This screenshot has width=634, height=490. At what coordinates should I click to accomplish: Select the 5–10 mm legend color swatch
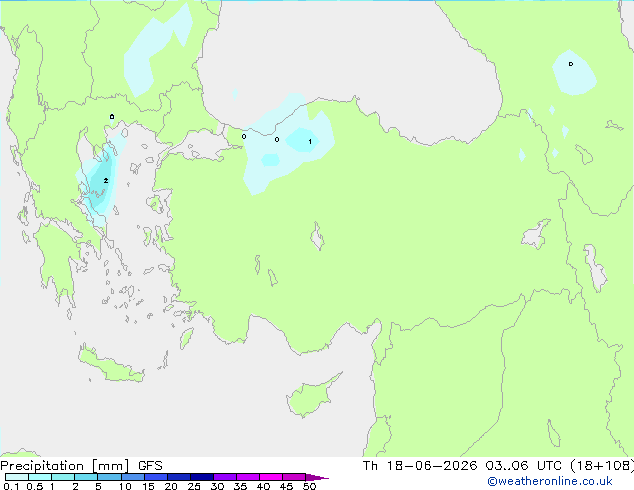tap(109, 477)
